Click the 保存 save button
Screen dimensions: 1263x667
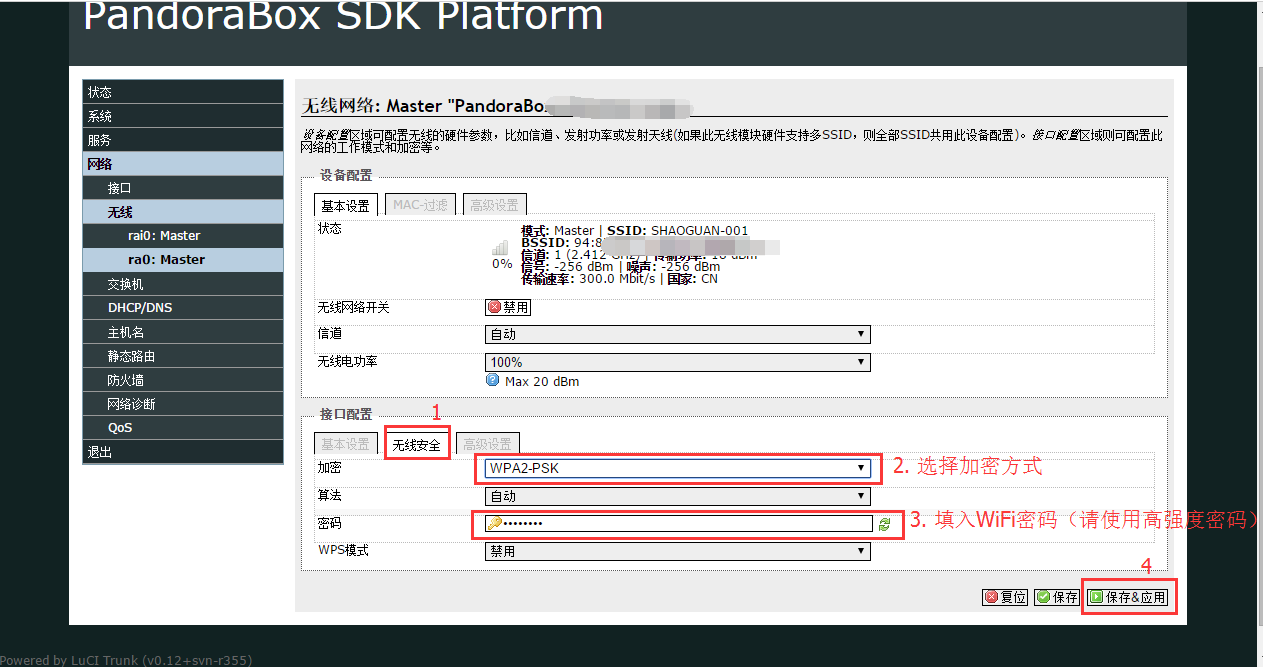tap(1057, 597)
